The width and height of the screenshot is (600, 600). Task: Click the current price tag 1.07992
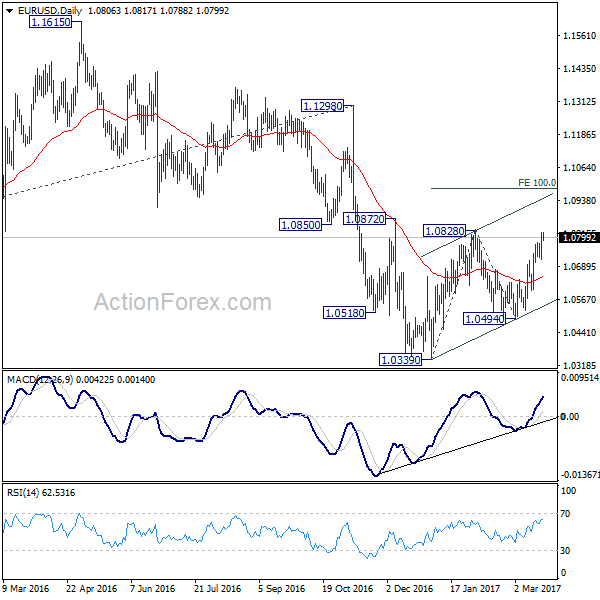[x=579, y=238]
